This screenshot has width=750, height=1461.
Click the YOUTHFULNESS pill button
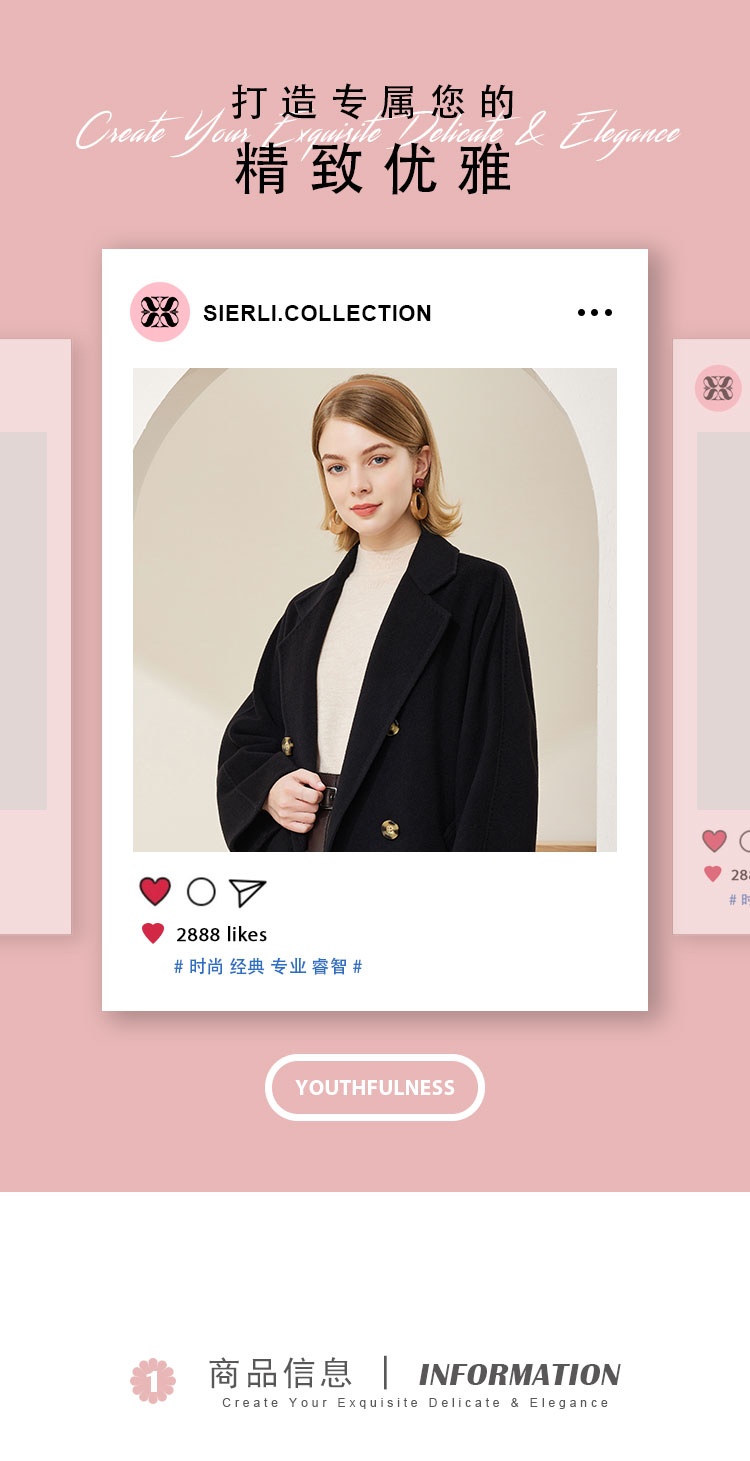click(x=375, y=1087)
